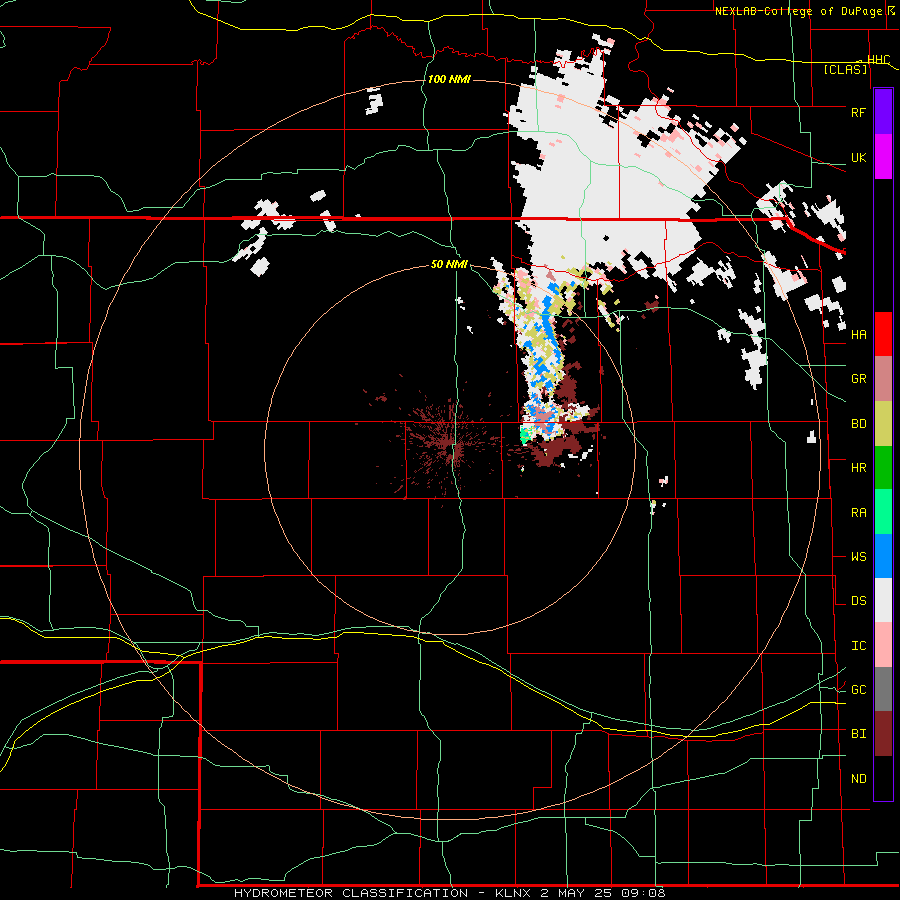Click the BI brown color swatch
Viewport: 900px width, 900px height.
tap(883, 734)
